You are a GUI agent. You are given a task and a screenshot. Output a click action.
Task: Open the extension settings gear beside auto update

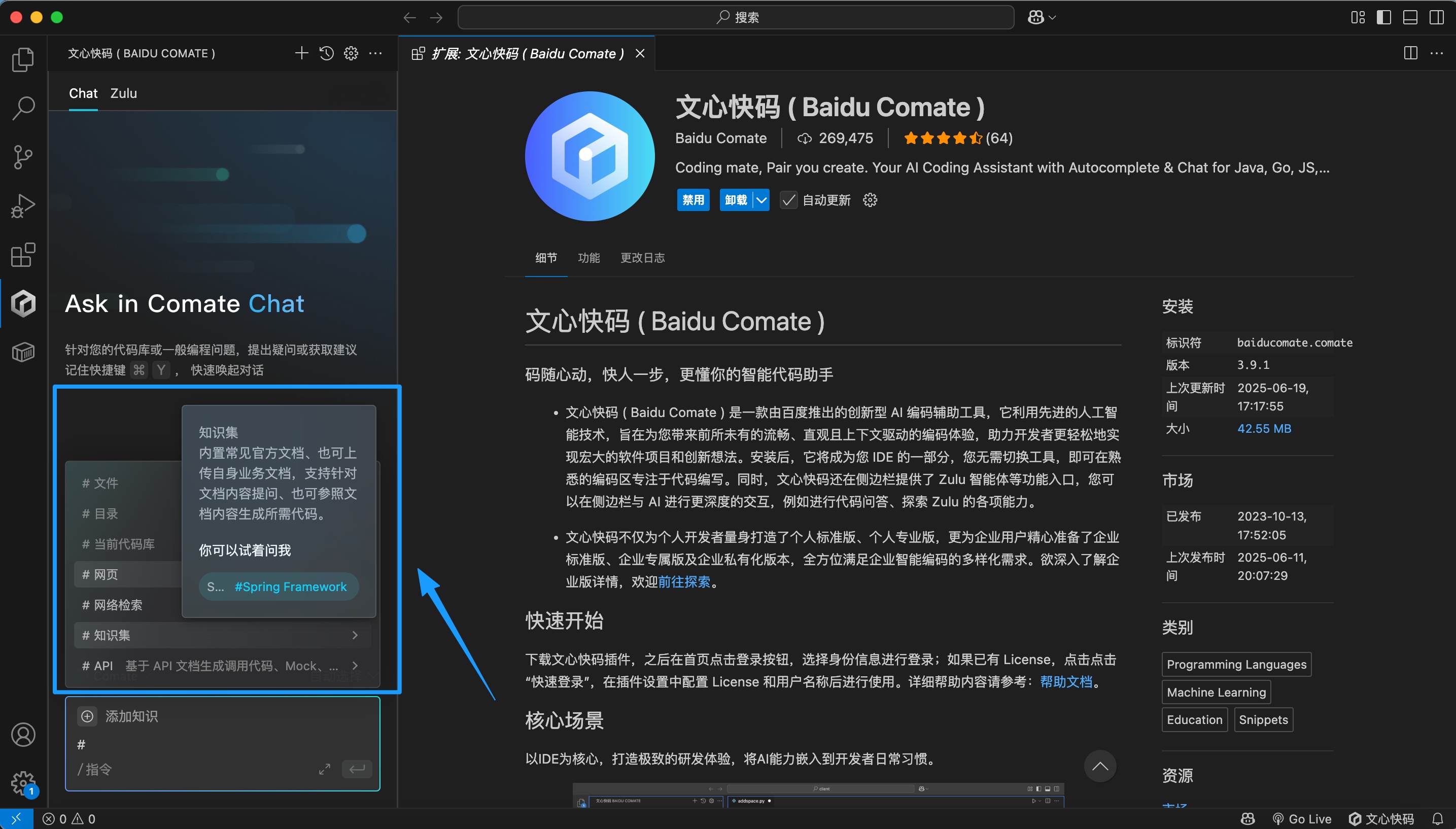click(x=870, y=200)
